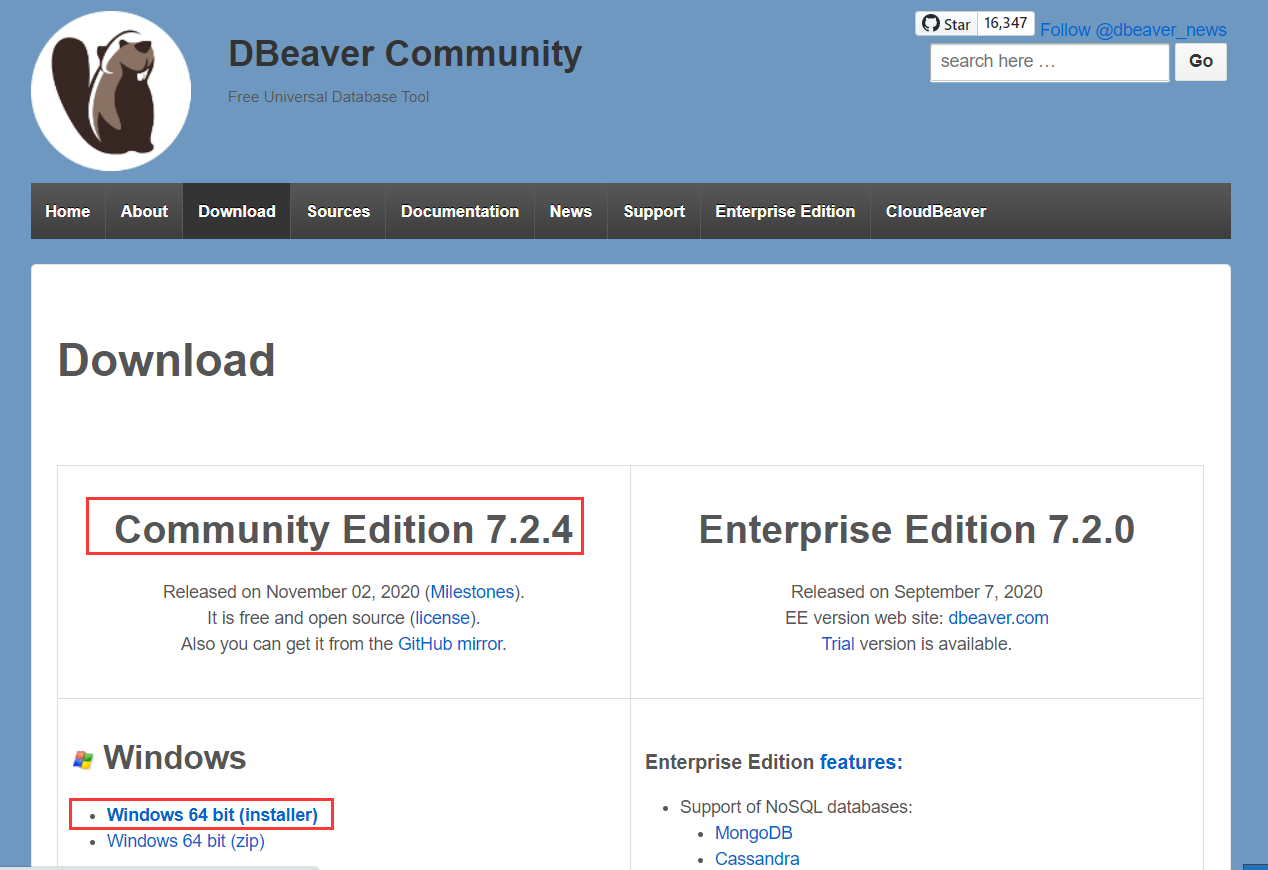This screenshot has height=870, width=1268.
Task: Open the About page
Action: 143,211
